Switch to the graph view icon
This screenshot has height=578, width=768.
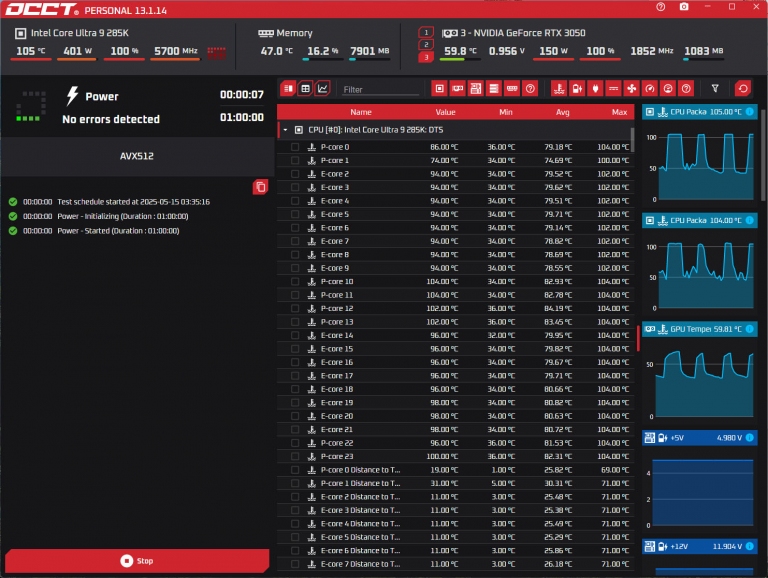322,89
